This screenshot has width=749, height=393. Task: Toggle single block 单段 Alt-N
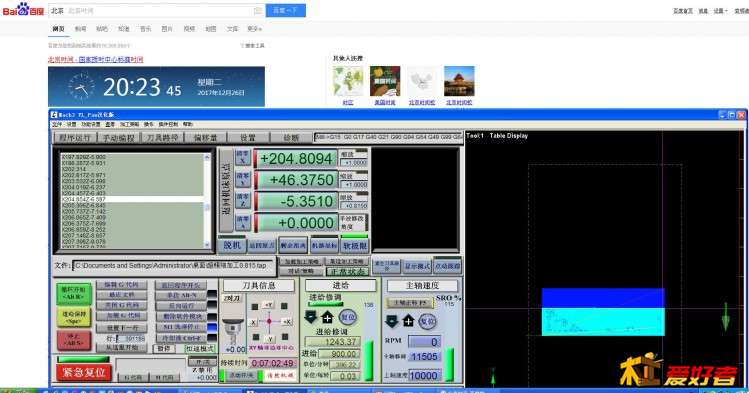click(182, 296)
